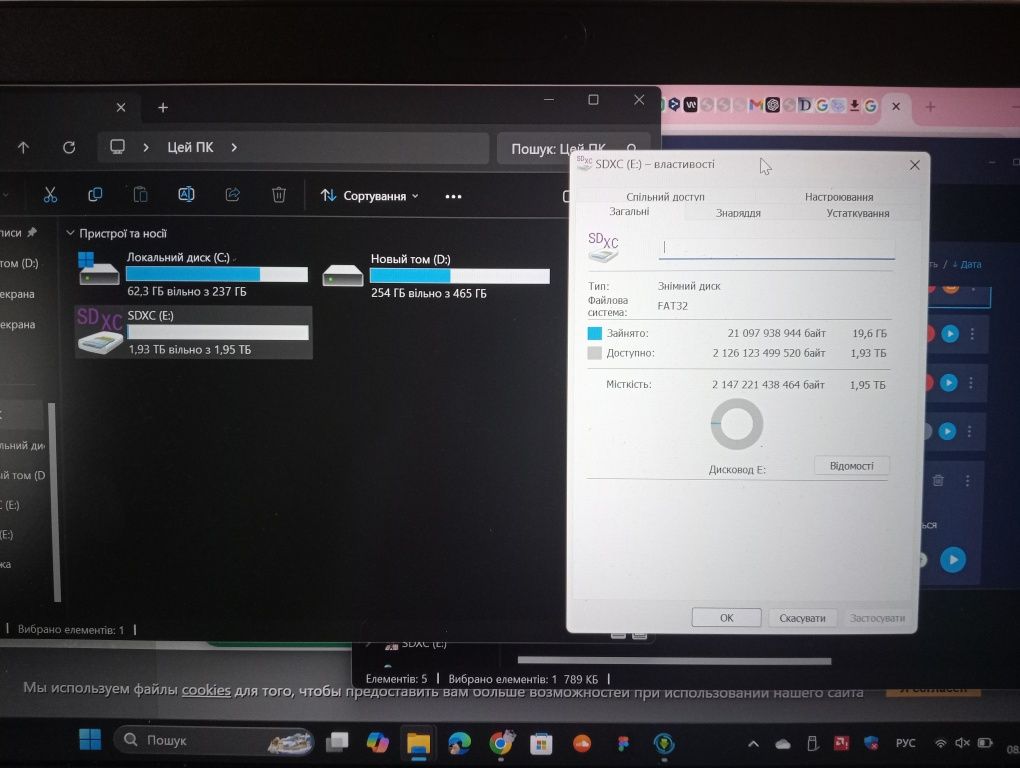Image resolution: width=1020 pixels, height=768 pixels.
Task: Switch to the Устаткування tab
Action: 857,213
